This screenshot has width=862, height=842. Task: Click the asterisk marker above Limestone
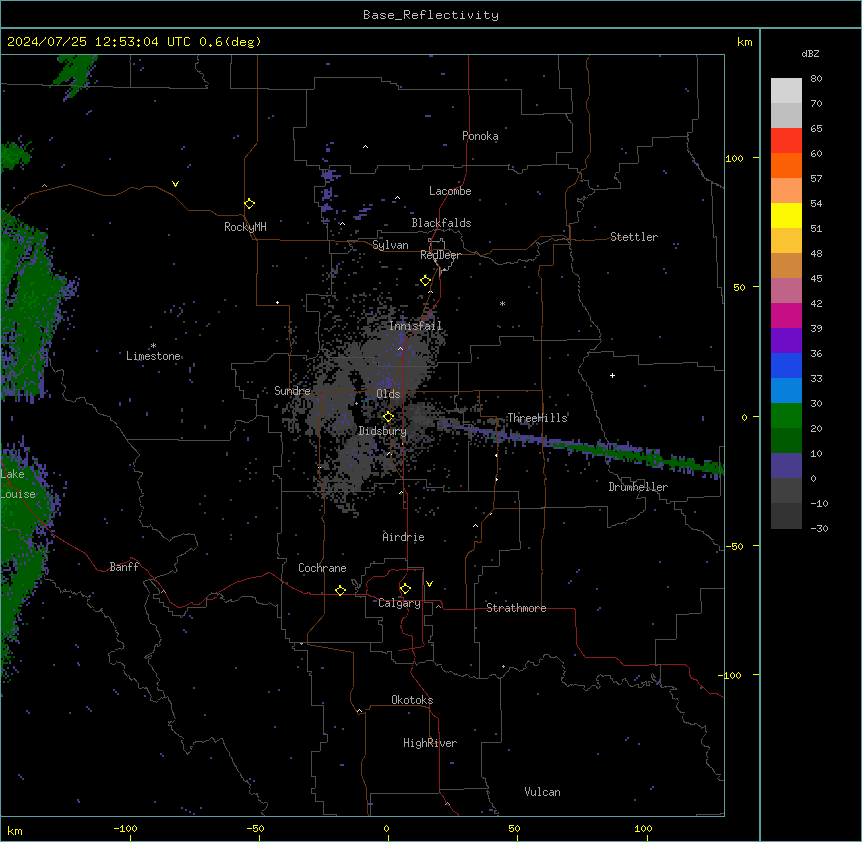click(153, 346)
